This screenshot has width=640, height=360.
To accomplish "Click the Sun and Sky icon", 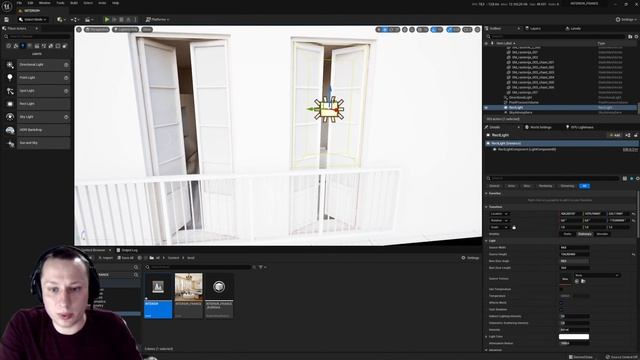I will 10,143.
